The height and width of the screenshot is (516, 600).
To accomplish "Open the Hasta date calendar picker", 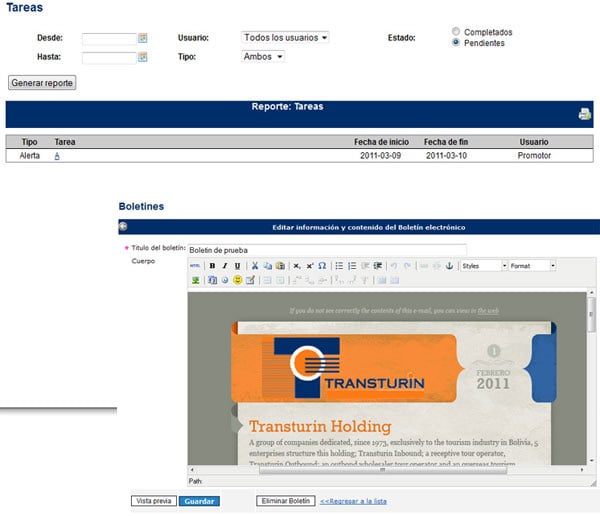I will [x=143, y=57].
